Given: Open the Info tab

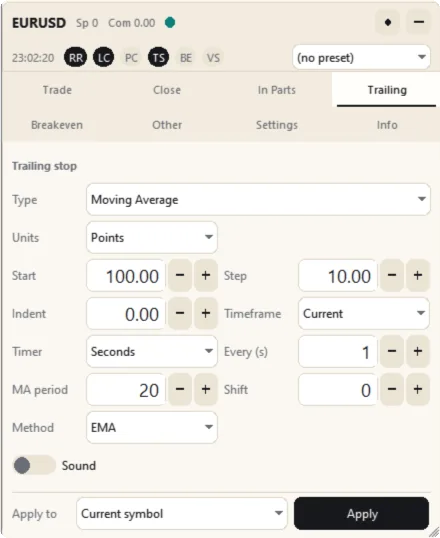Looking at the screenshot, I should click(x=387, y=125).
